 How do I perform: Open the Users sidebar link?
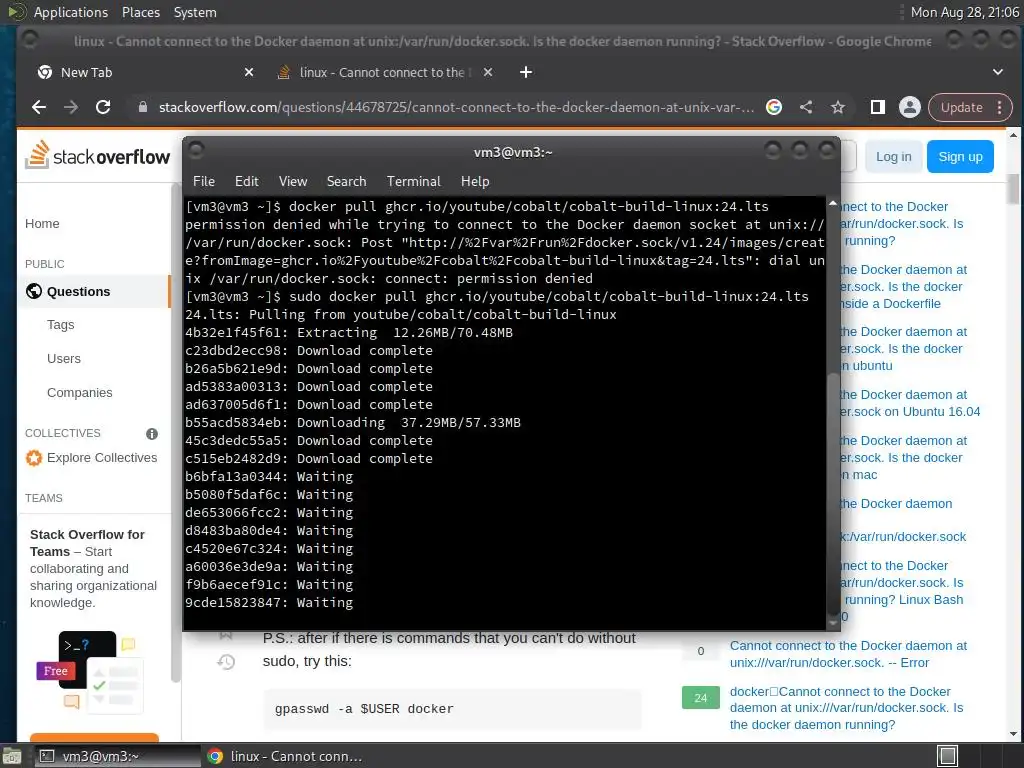point(64,359)
